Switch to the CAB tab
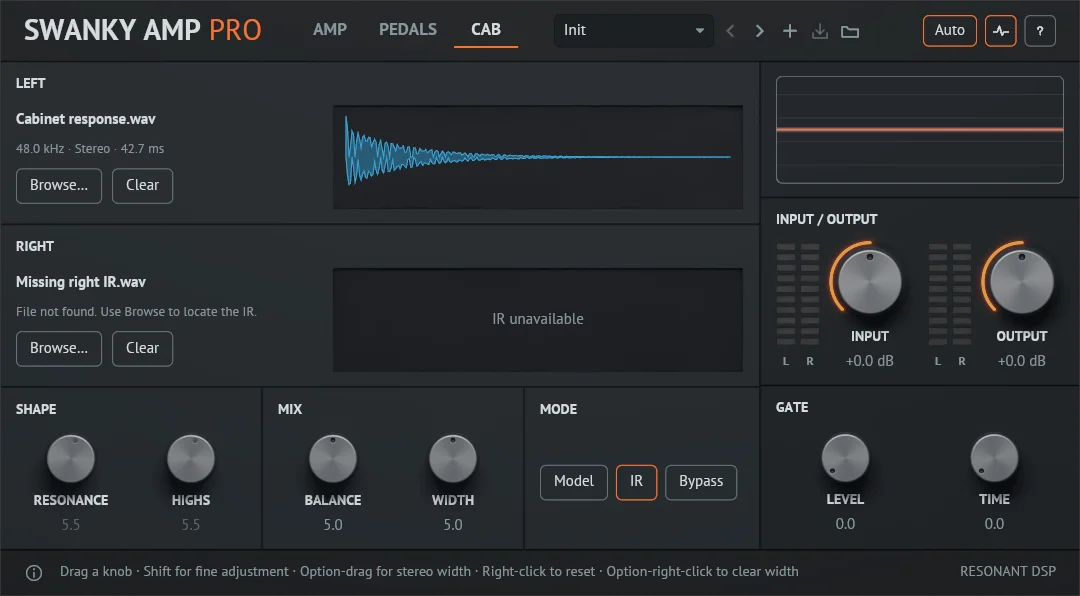This screenshot has height=596, width=1080. (486, 30)
